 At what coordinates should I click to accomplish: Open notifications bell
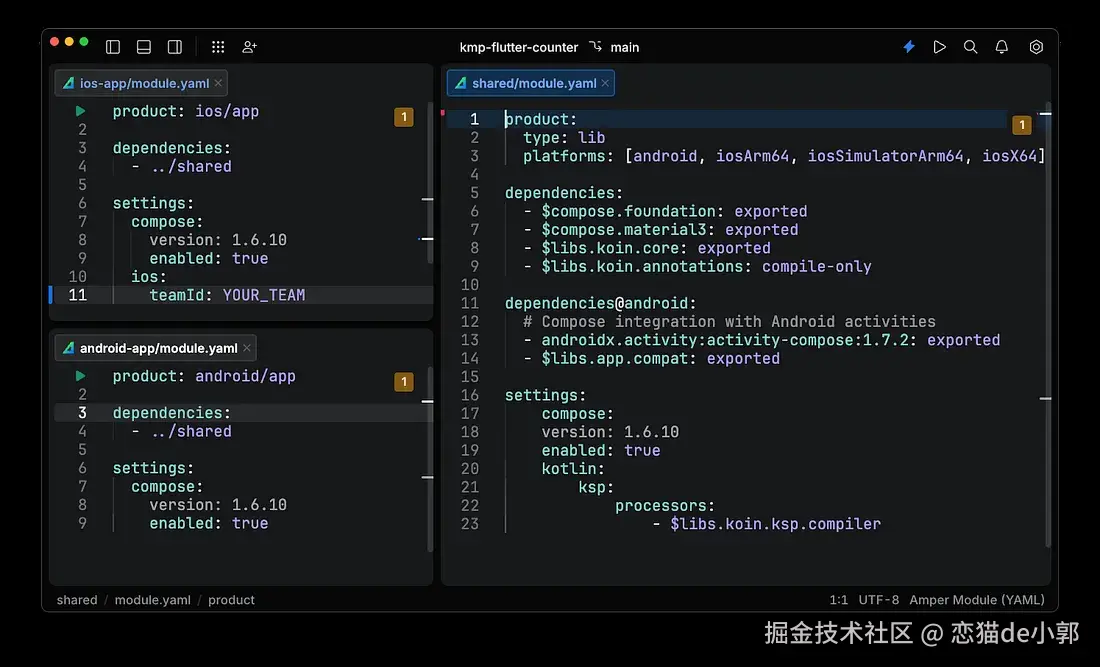1001,47
